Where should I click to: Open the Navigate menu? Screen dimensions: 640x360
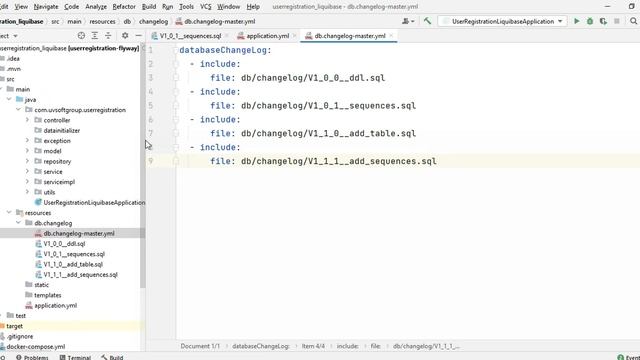[x=46, y=7]
